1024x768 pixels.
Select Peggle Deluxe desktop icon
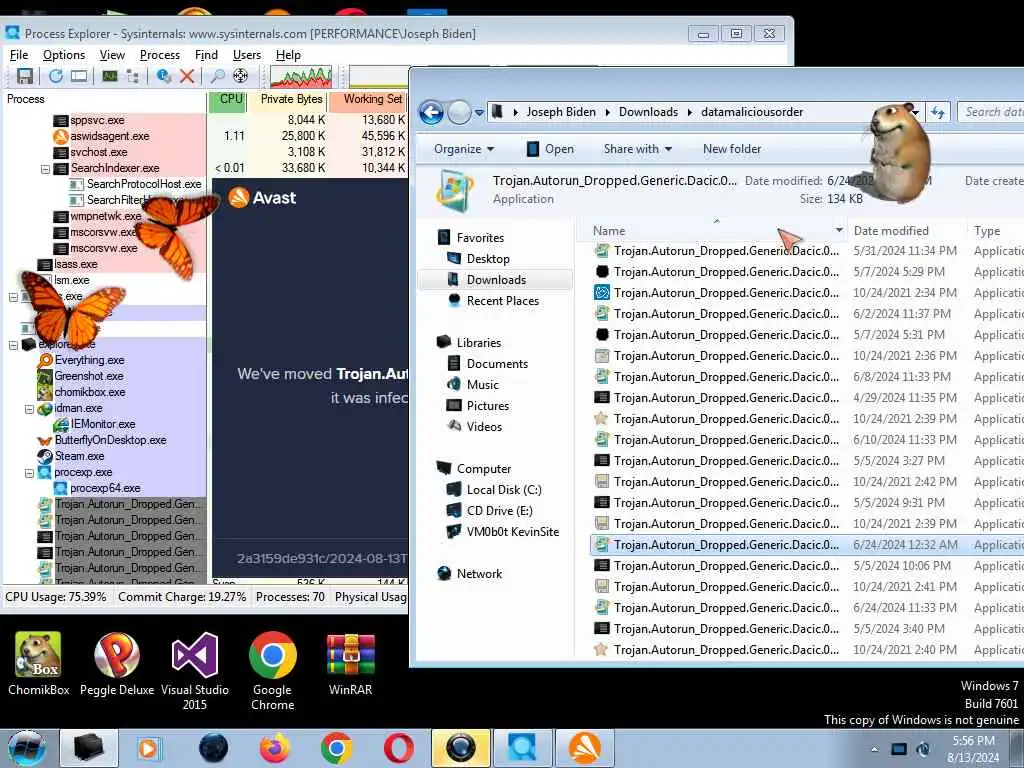(117, 664)
